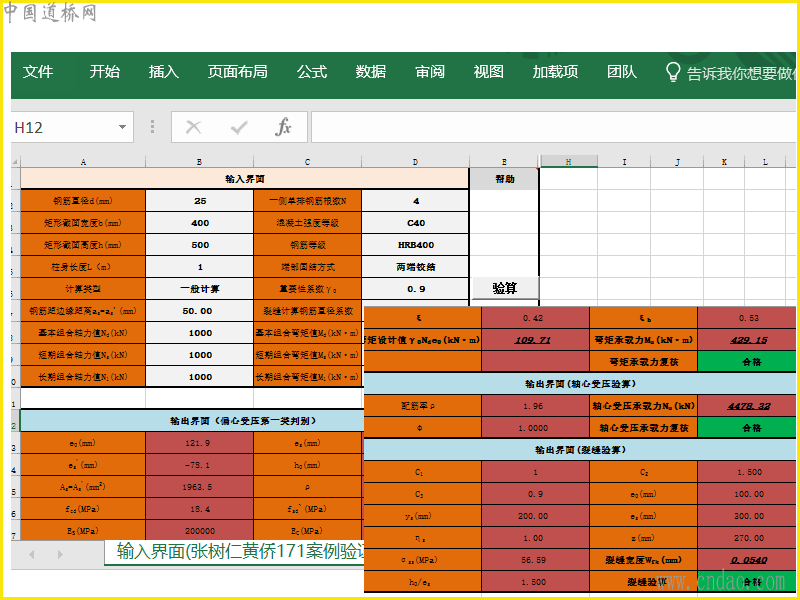Click section height value 500
Image resolution: width=800 pixels, height=600 pixels.
click(x=199, y=245)
